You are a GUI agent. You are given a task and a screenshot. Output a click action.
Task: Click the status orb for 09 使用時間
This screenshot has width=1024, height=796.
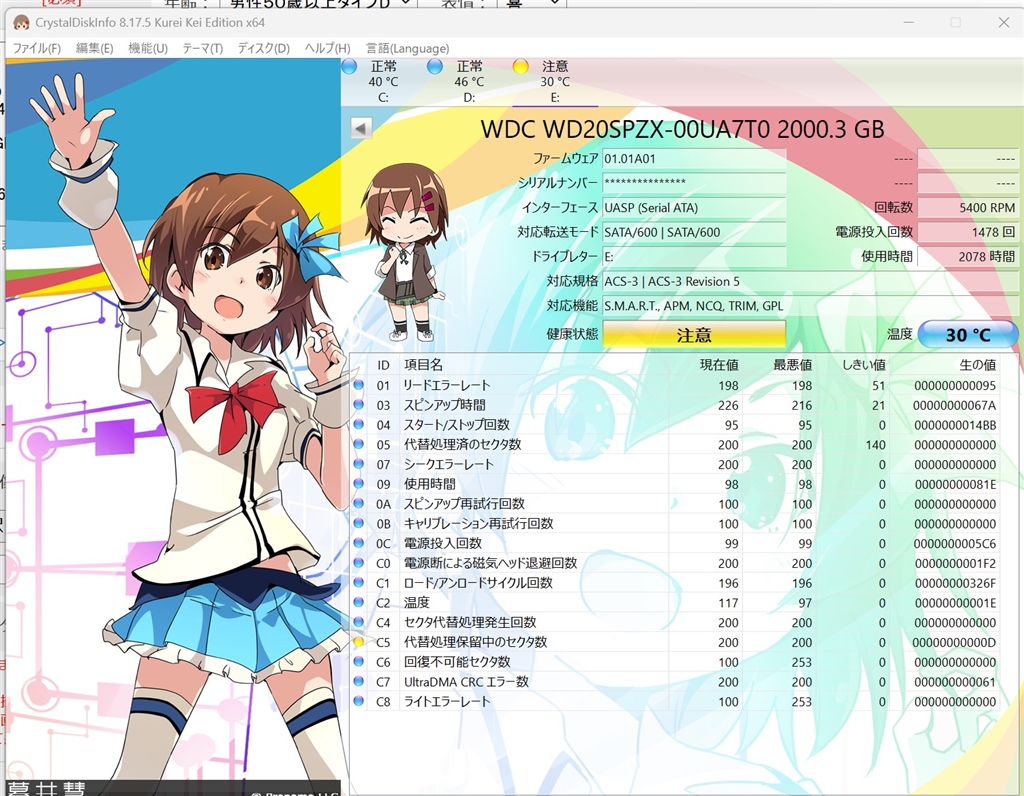(359, 484)
